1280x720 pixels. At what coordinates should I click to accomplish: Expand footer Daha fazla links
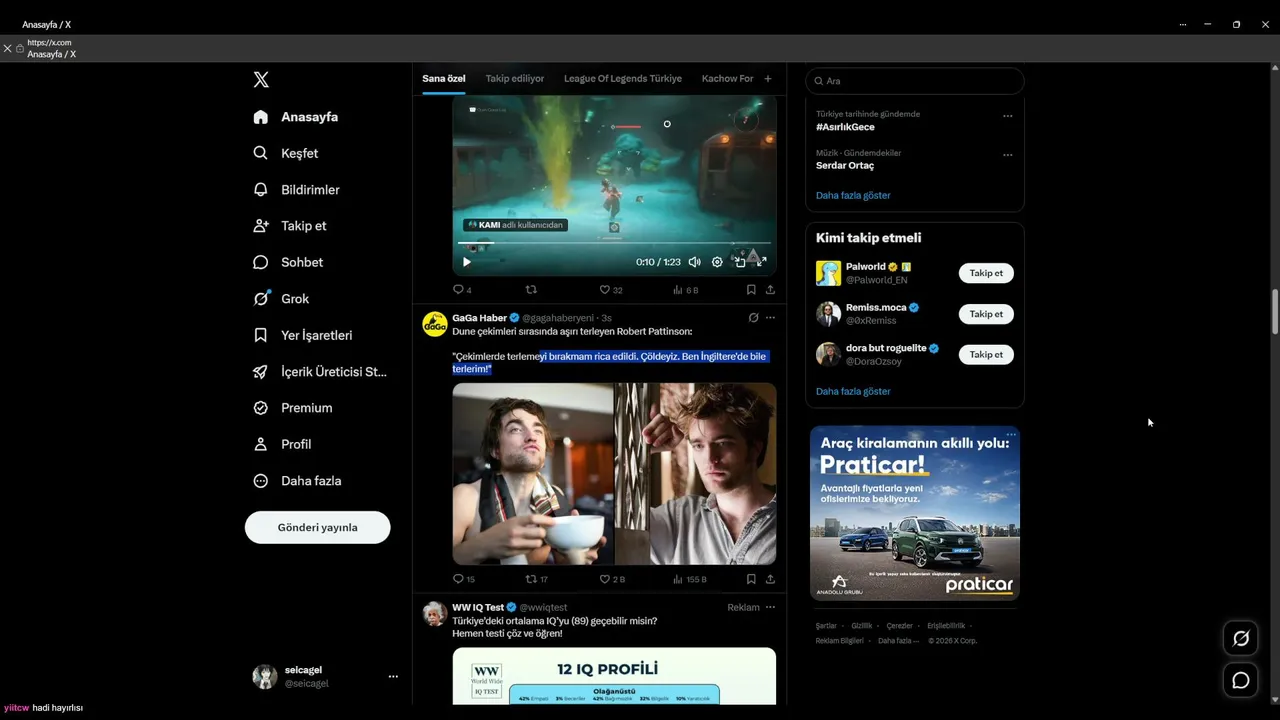[898, 641]
